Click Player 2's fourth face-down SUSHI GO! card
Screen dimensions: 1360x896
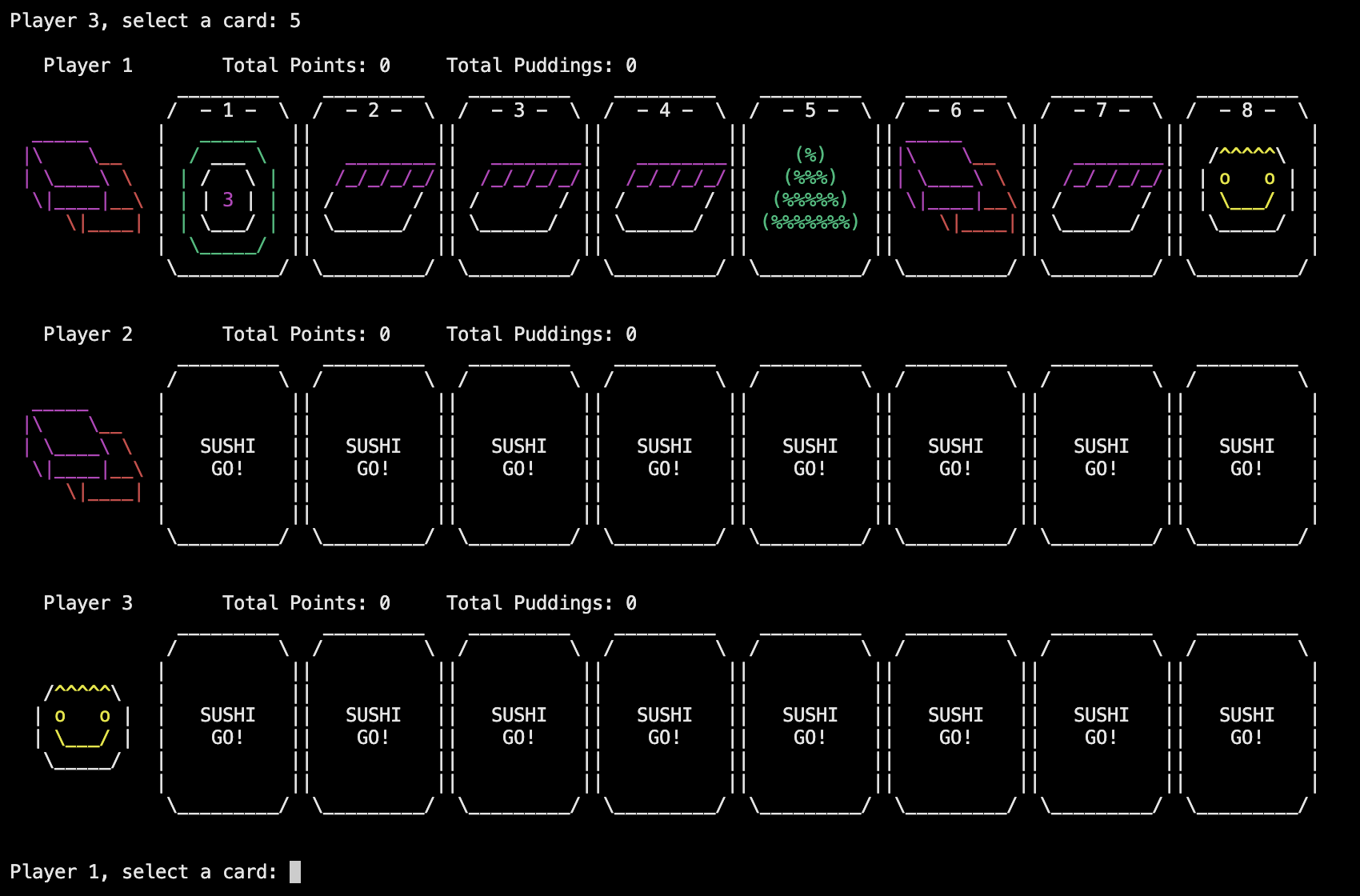tap(665, 456)
